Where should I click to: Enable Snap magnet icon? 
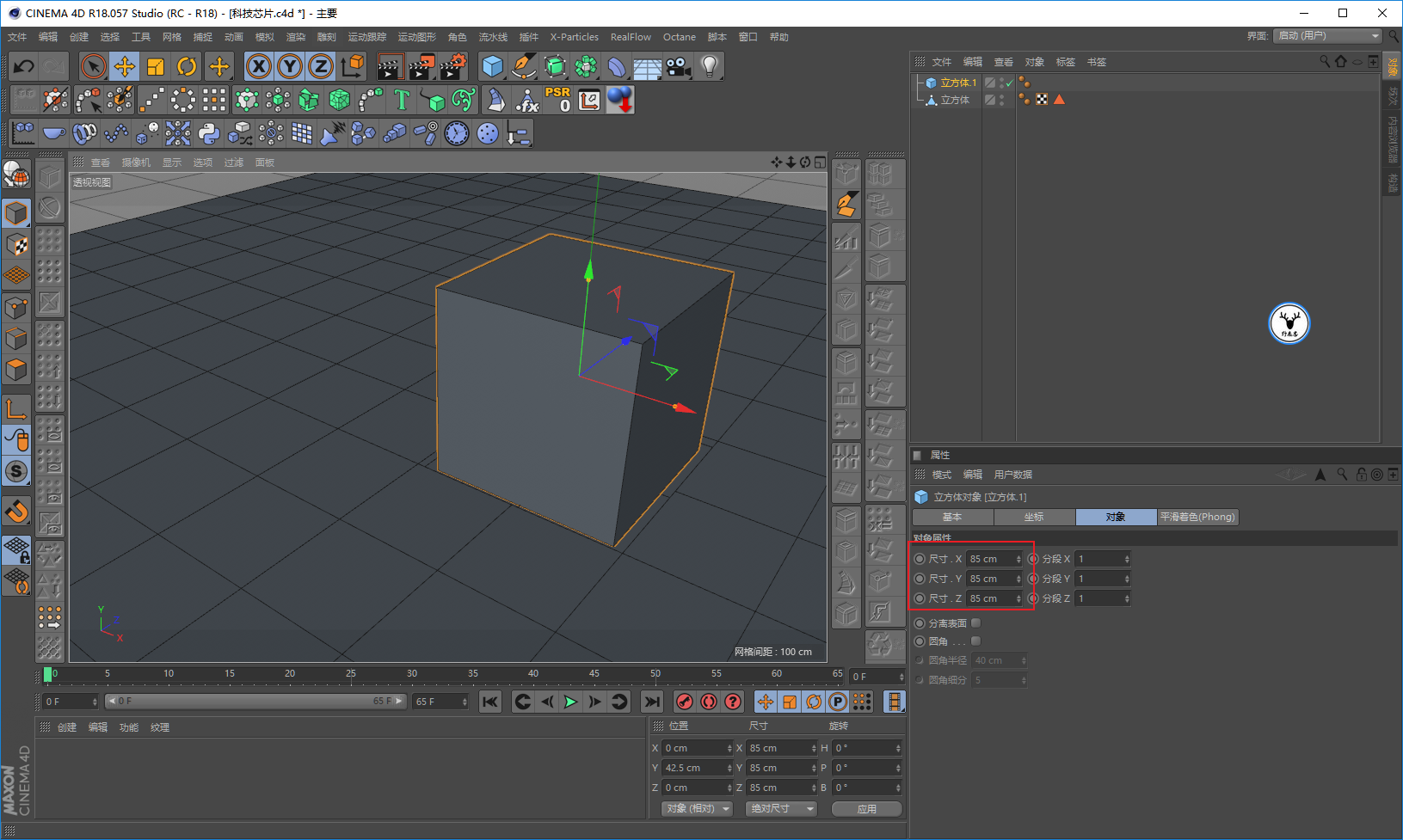click(16, 512)
